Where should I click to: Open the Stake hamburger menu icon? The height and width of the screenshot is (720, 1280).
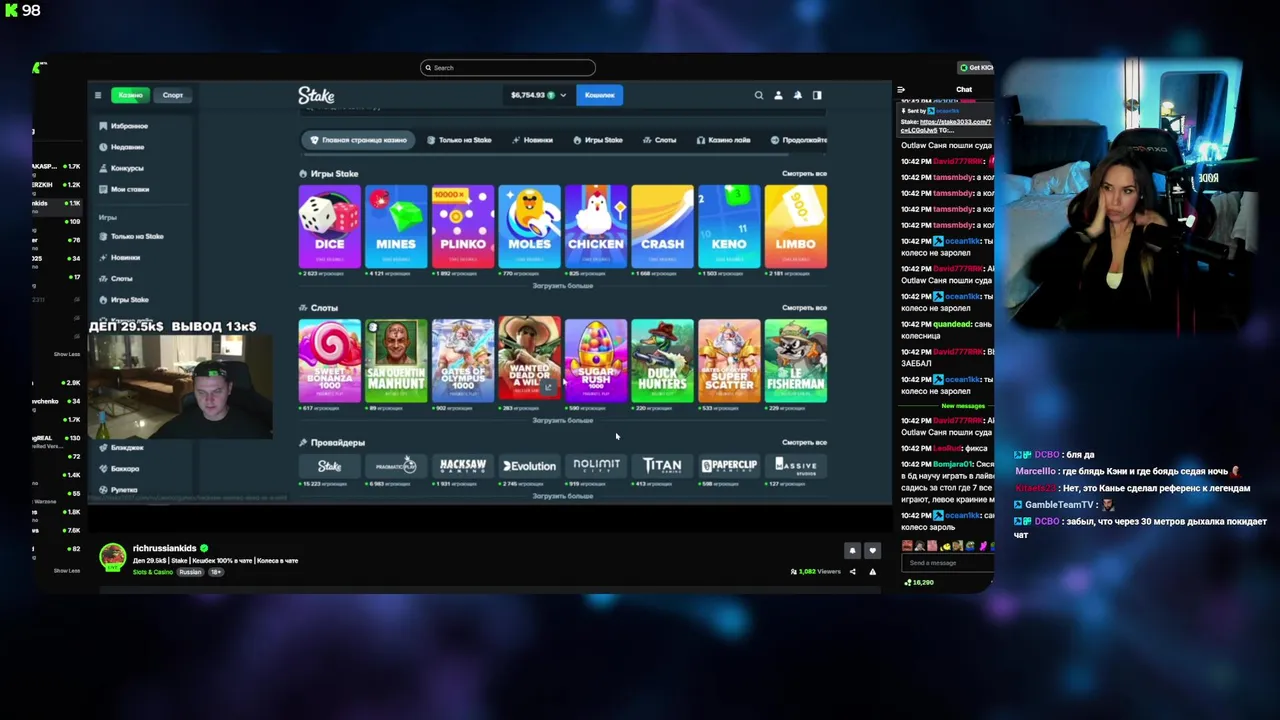98,95
